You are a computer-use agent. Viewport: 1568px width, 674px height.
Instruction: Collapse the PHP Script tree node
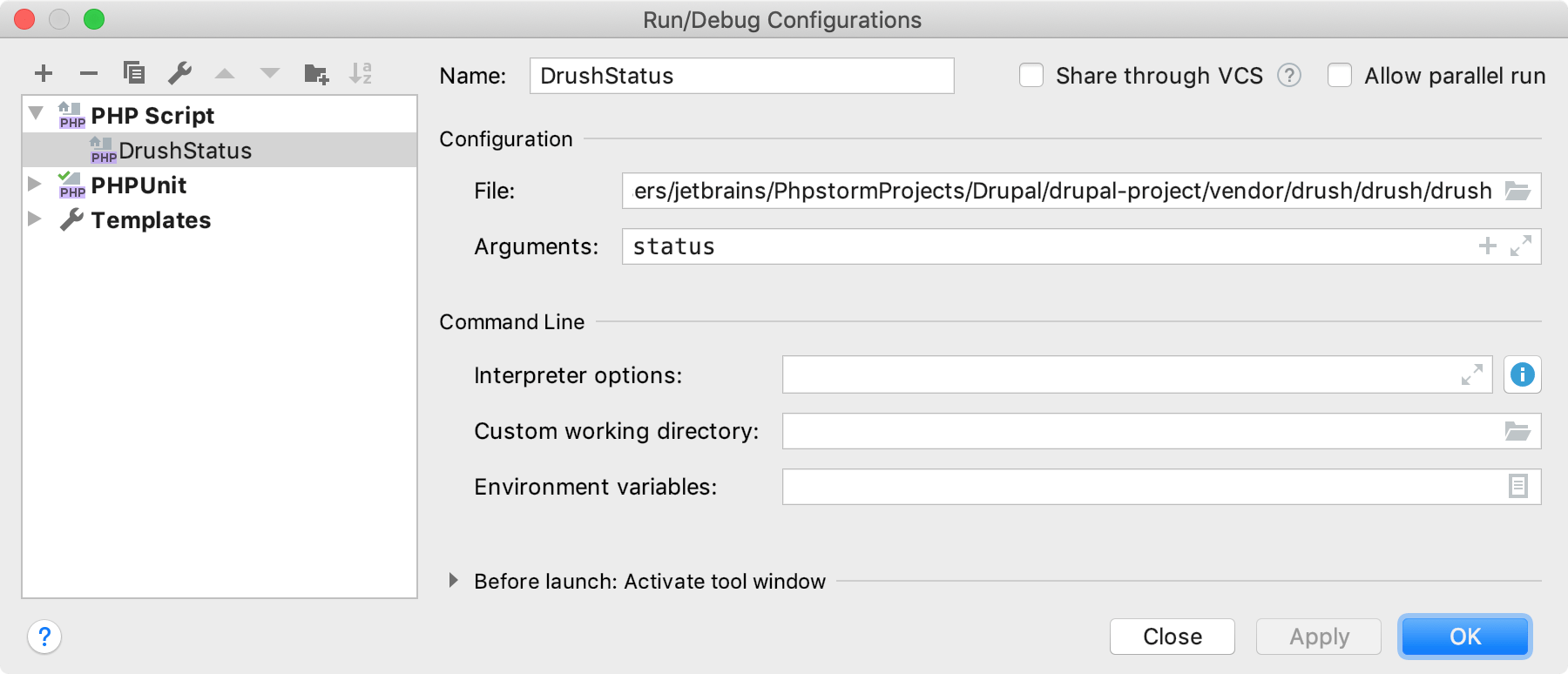(36, 113)
